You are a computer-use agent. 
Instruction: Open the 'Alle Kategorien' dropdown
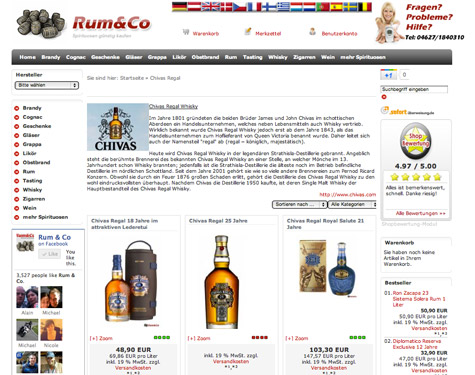pos(353,204)
